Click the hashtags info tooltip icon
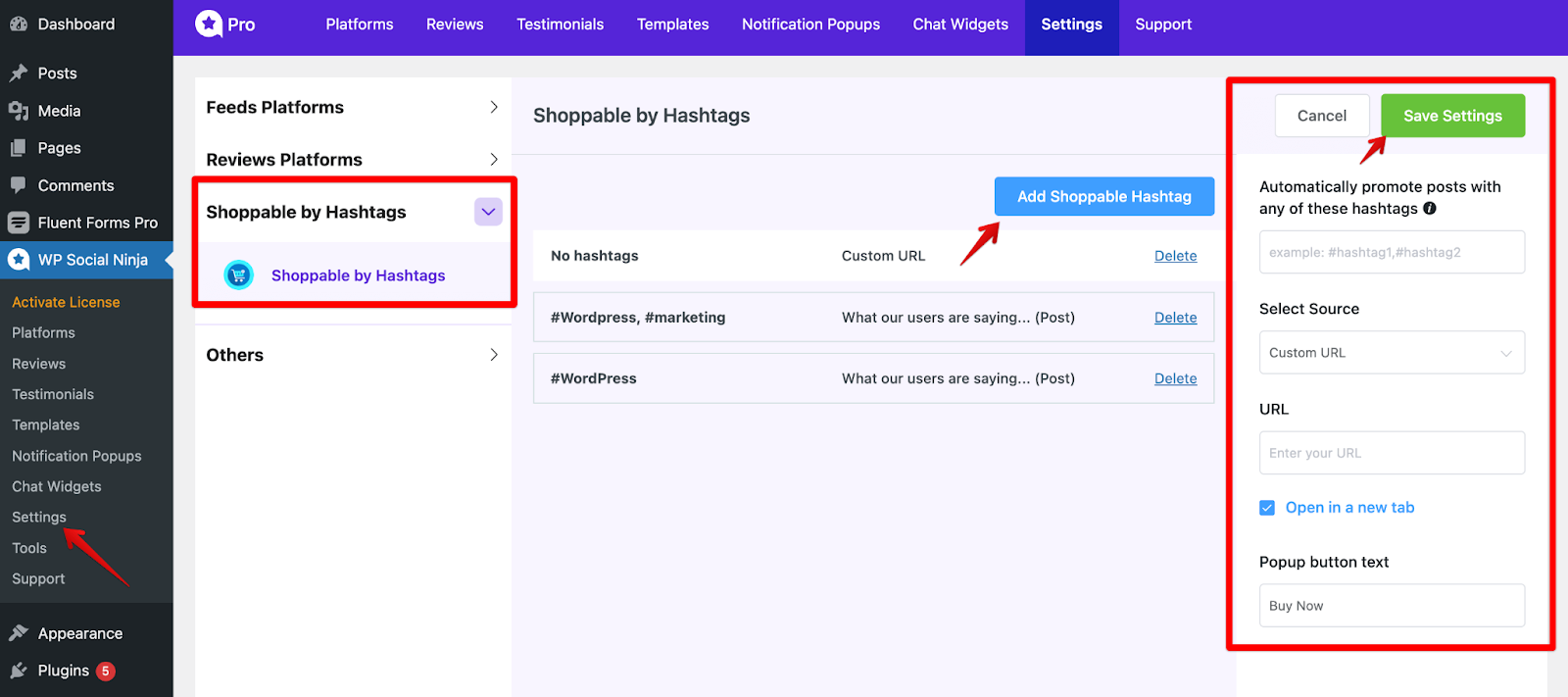 pos(1430,209)
